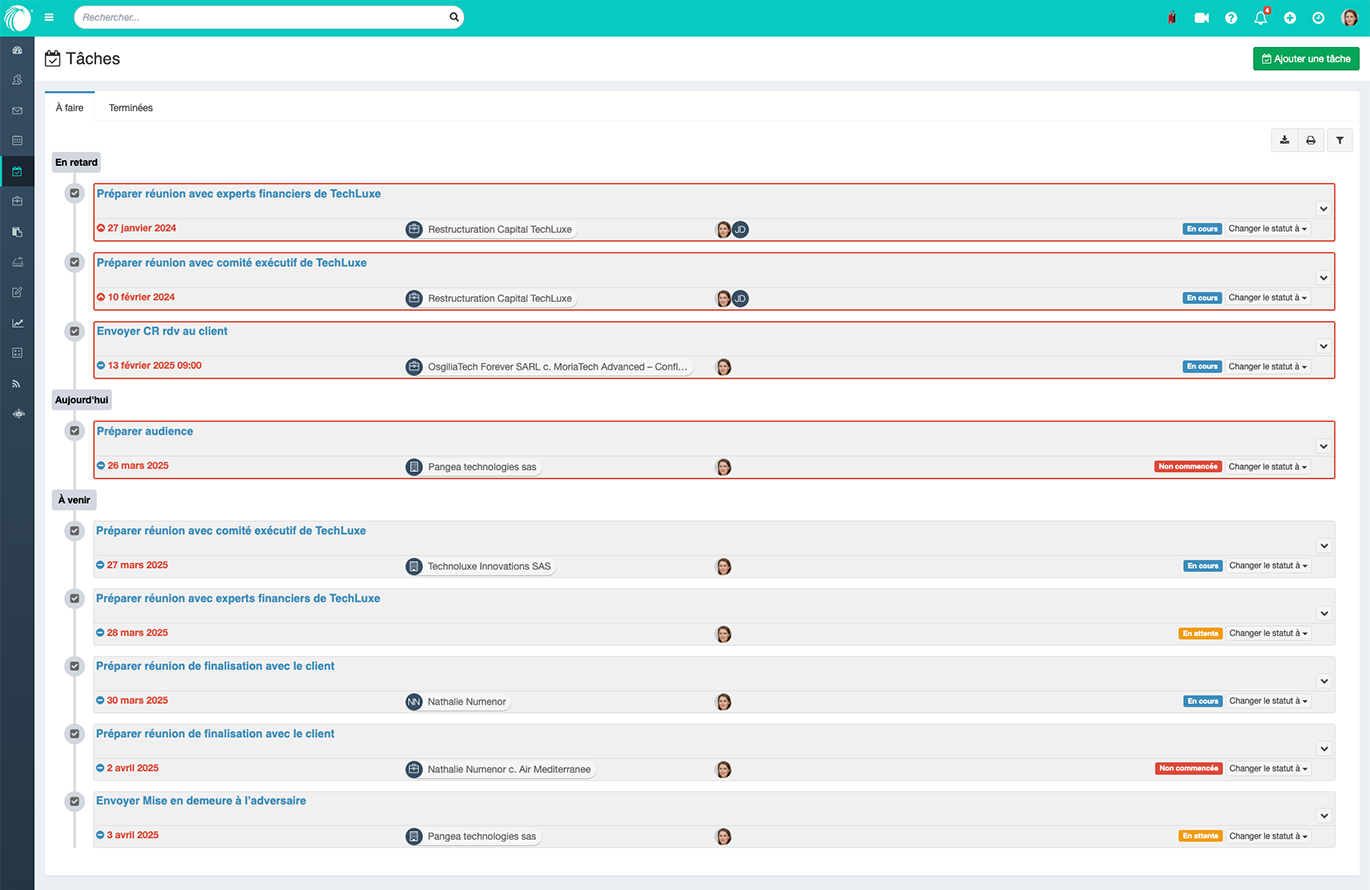Open the mail icon in sidebar
Image resolution: width=1370 pixels, height=890 pixels.
pos(17,110)
